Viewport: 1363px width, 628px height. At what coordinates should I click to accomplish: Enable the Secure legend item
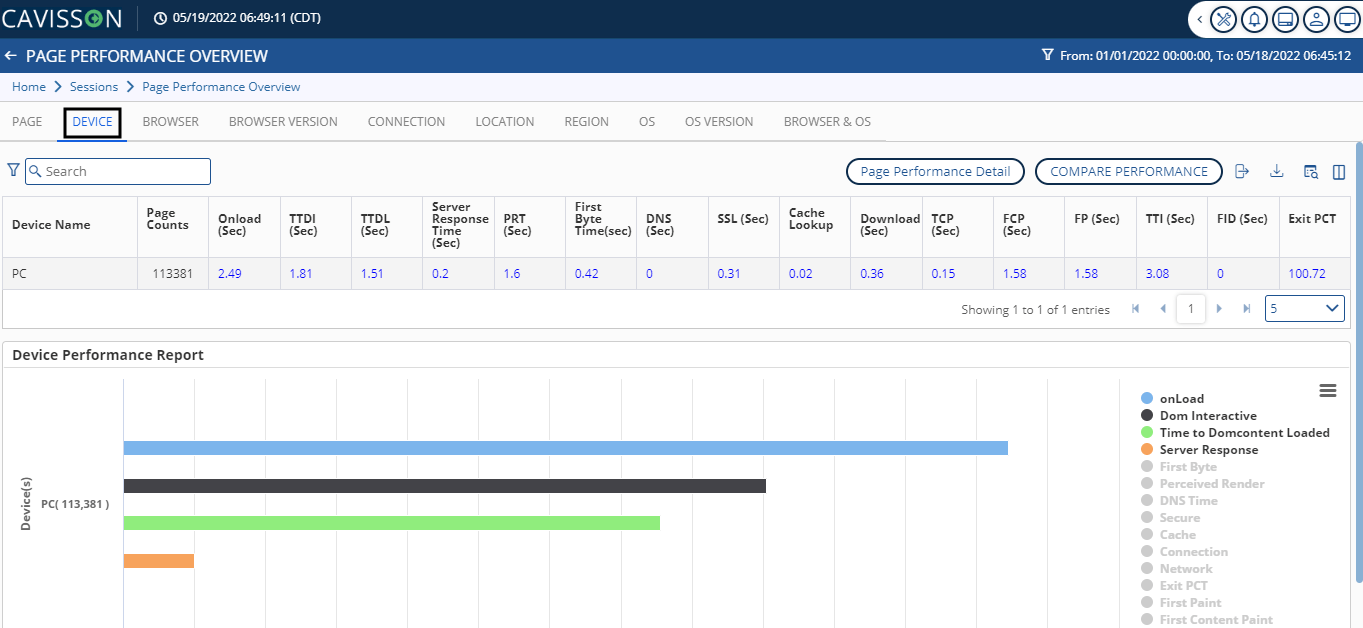tap(1170, 518)
